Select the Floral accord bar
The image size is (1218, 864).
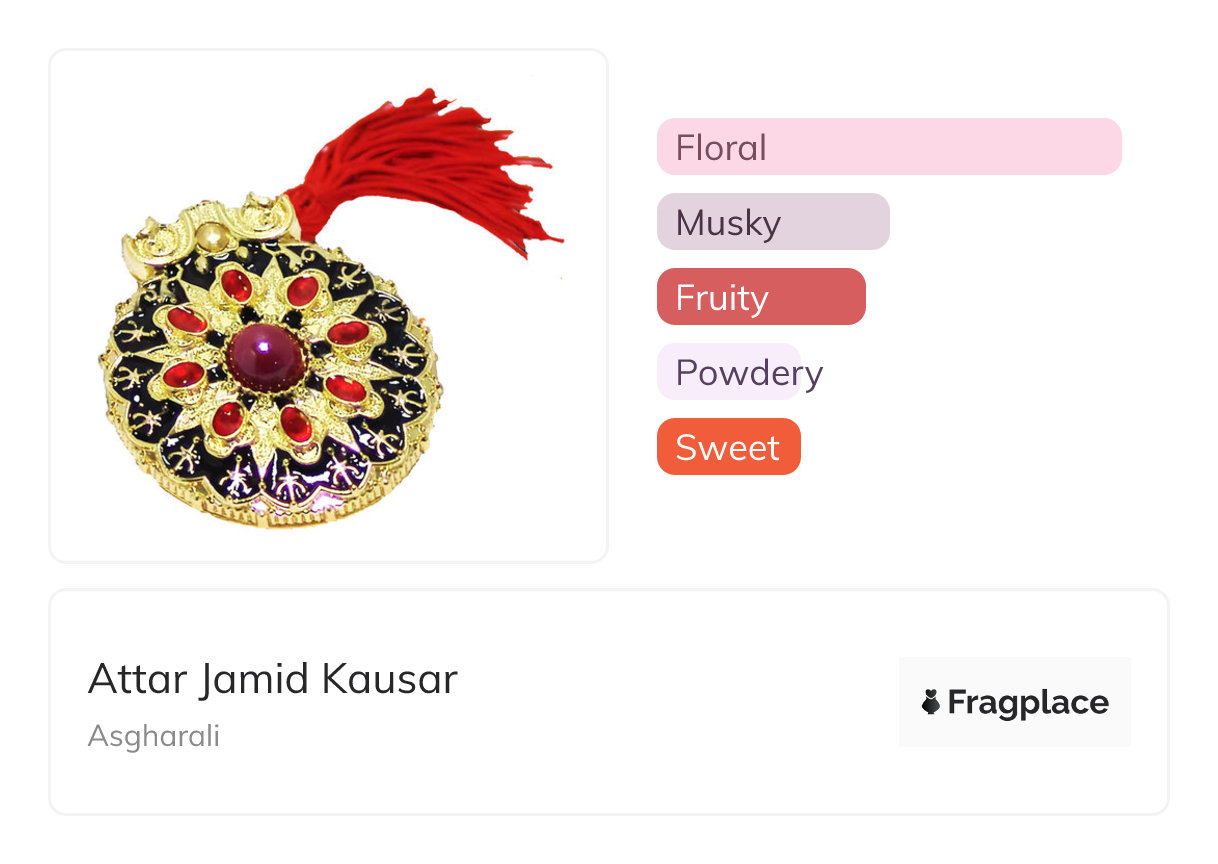[x=888, y=147]
